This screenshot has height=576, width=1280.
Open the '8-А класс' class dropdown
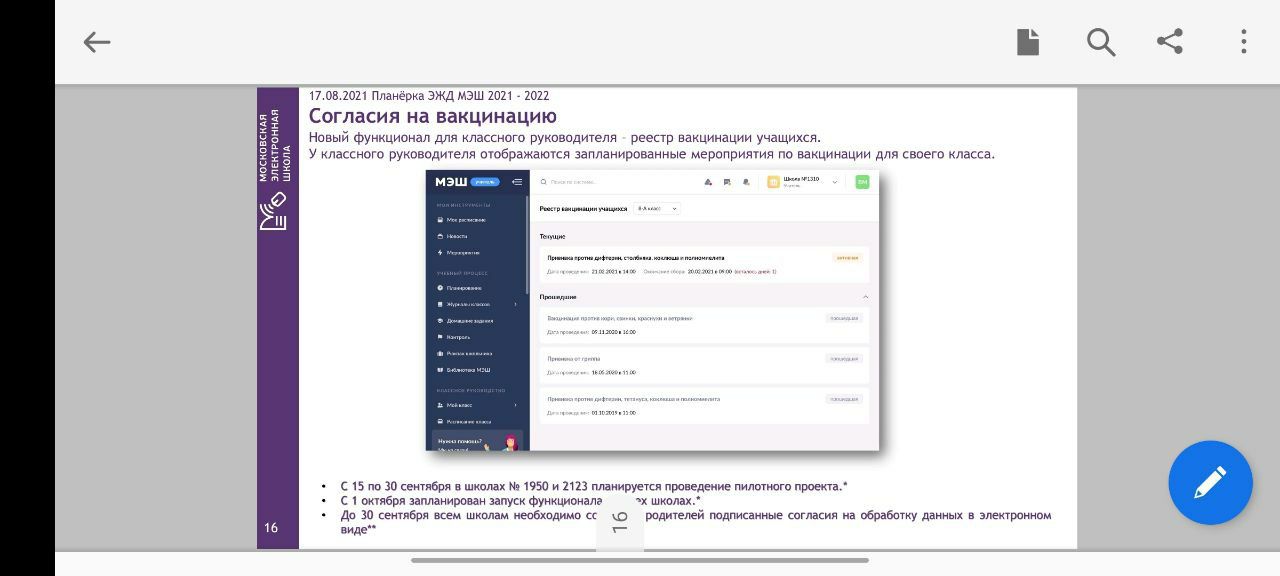coord(657,209)
